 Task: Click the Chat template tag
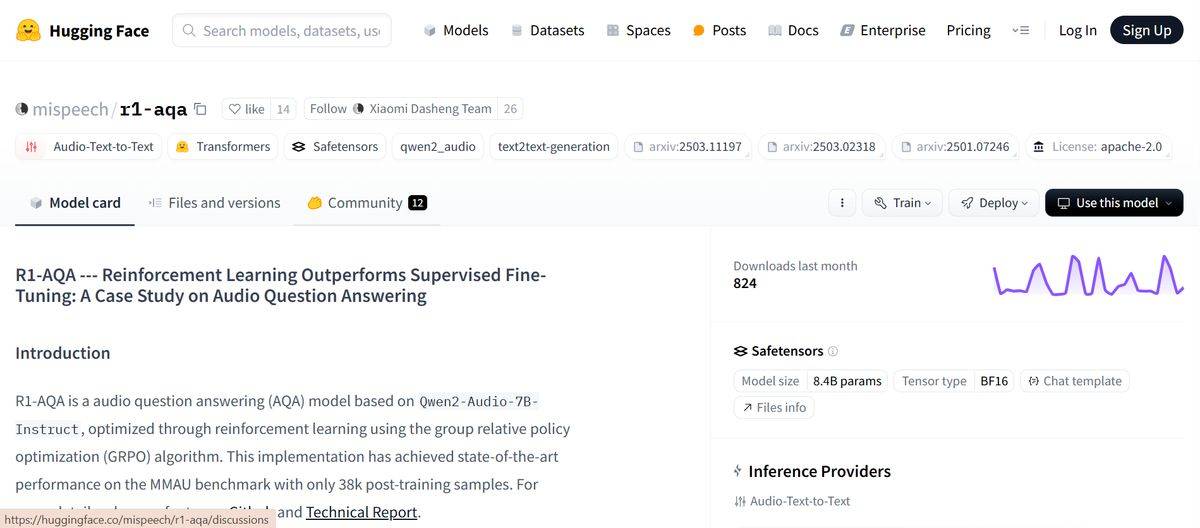tap(1075, 381)
